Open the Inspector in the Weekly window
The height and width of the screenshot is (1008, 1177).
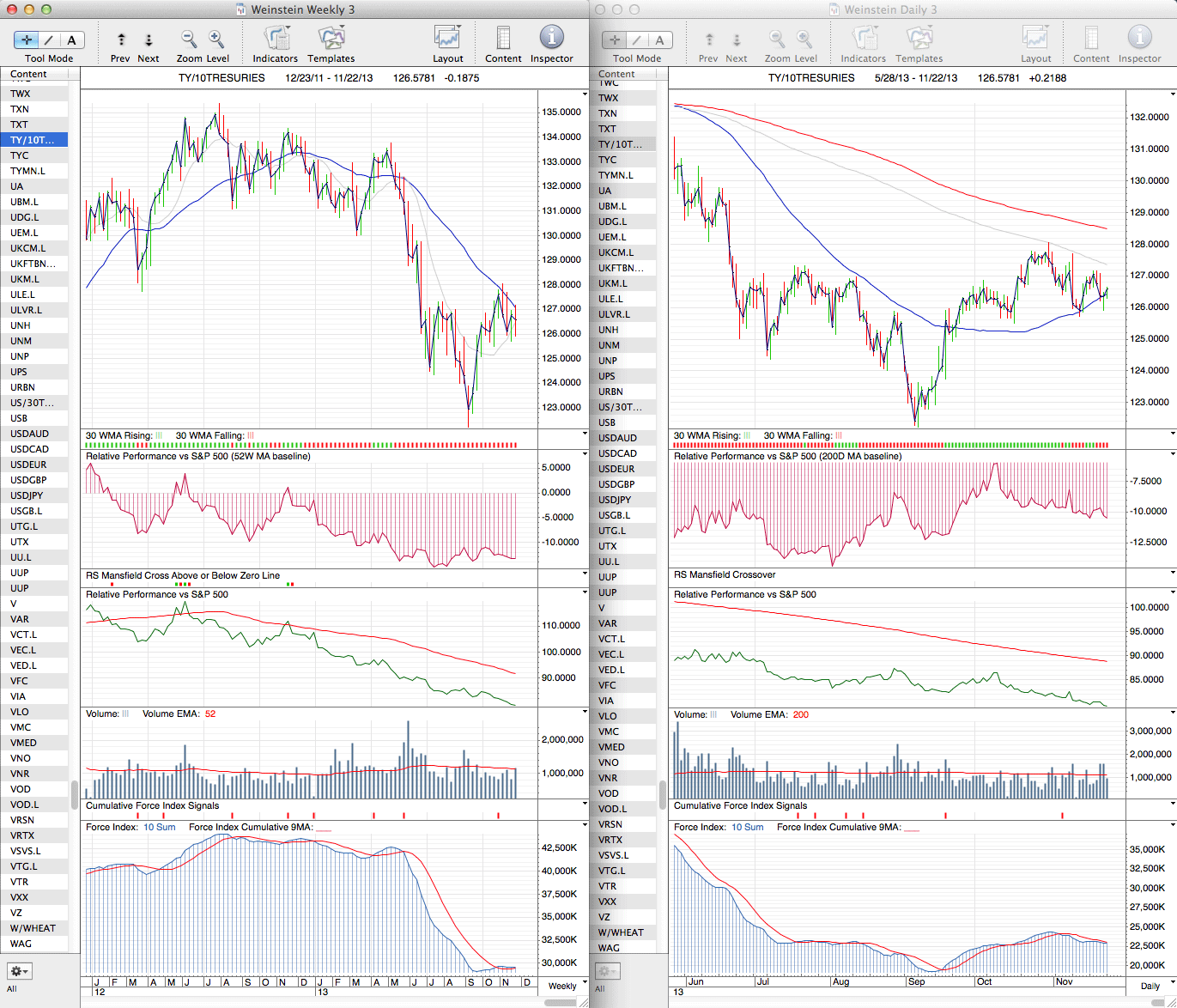click(551, 39)
